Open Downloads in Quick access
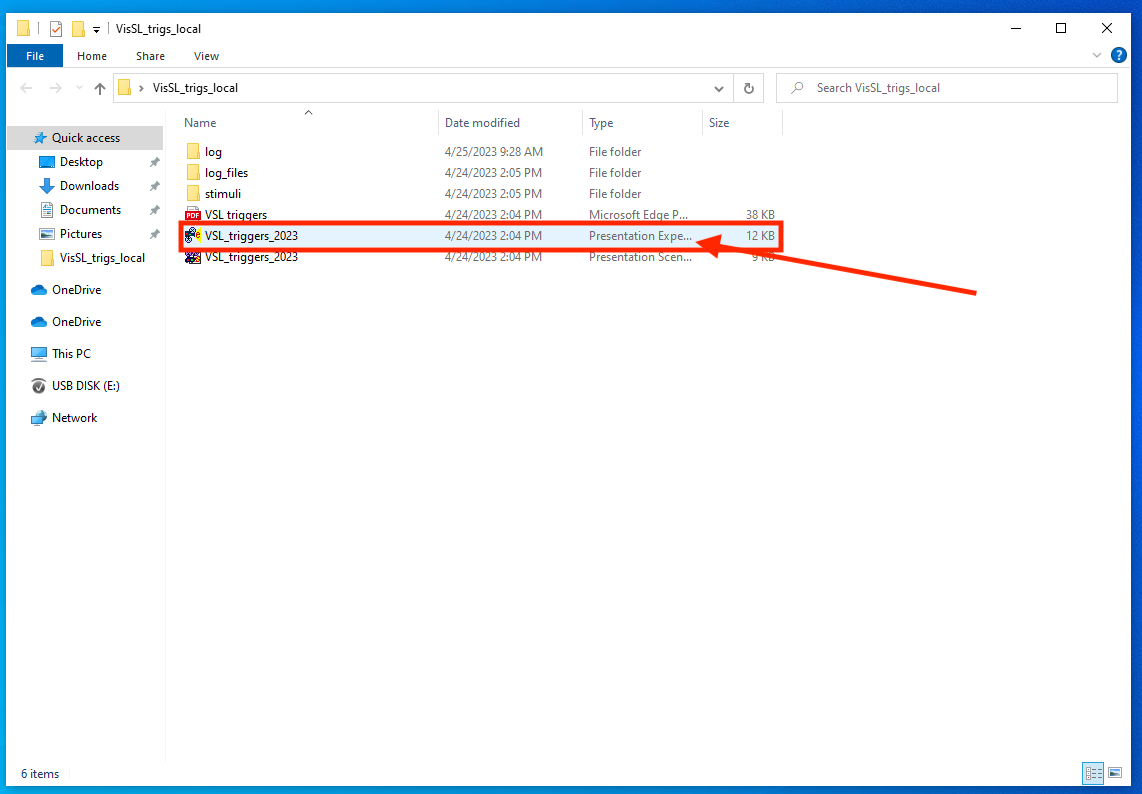1142x794 pixels. [x=89, y=186]
